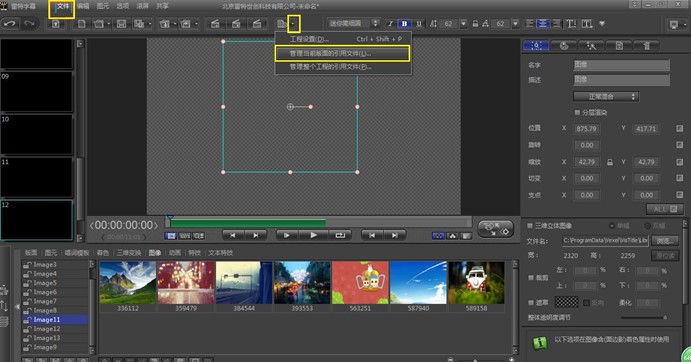
Task: Open the magic wand effects properties tab
Action: pos(591,46)
